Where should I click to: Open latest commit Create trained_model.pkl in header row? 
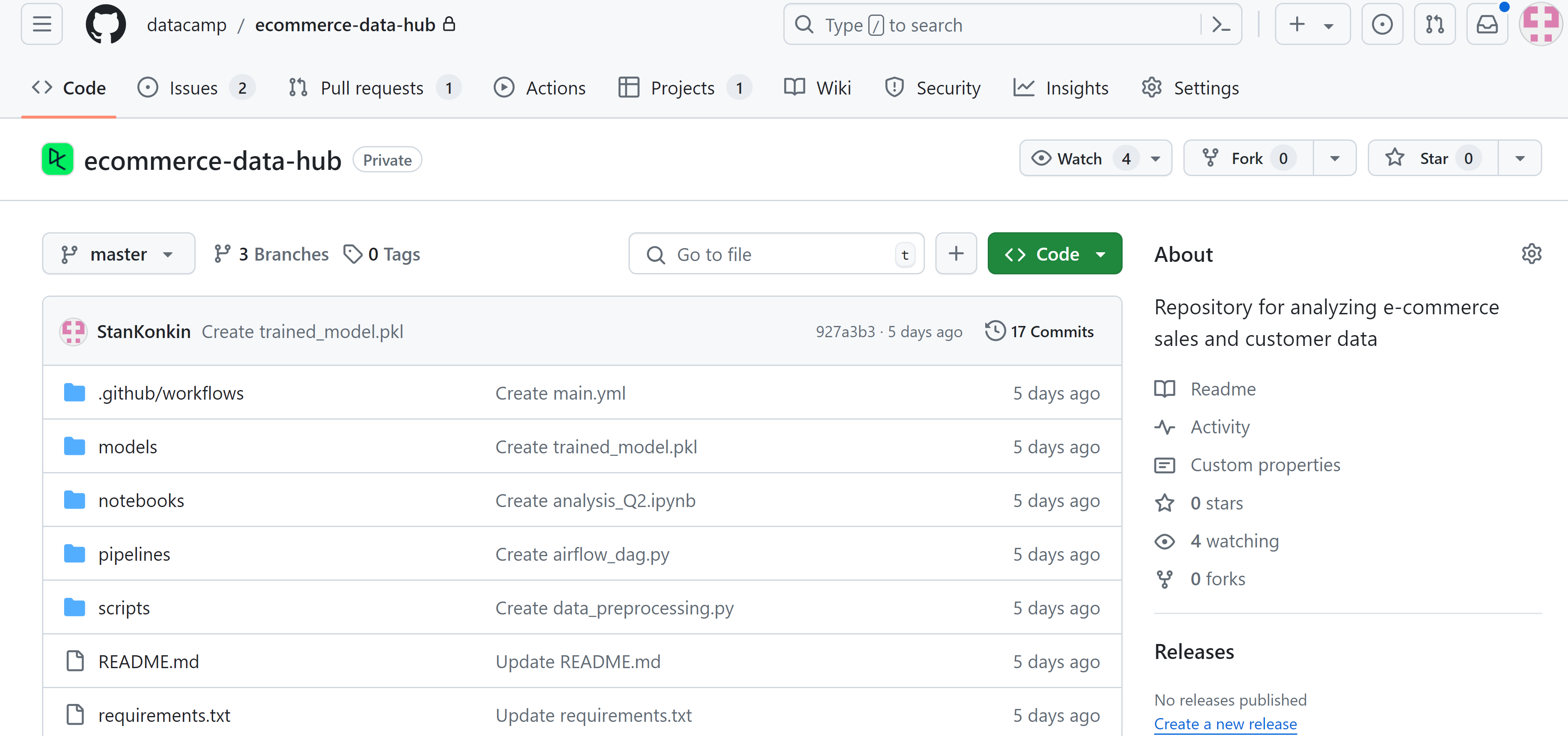click(302, 331)
